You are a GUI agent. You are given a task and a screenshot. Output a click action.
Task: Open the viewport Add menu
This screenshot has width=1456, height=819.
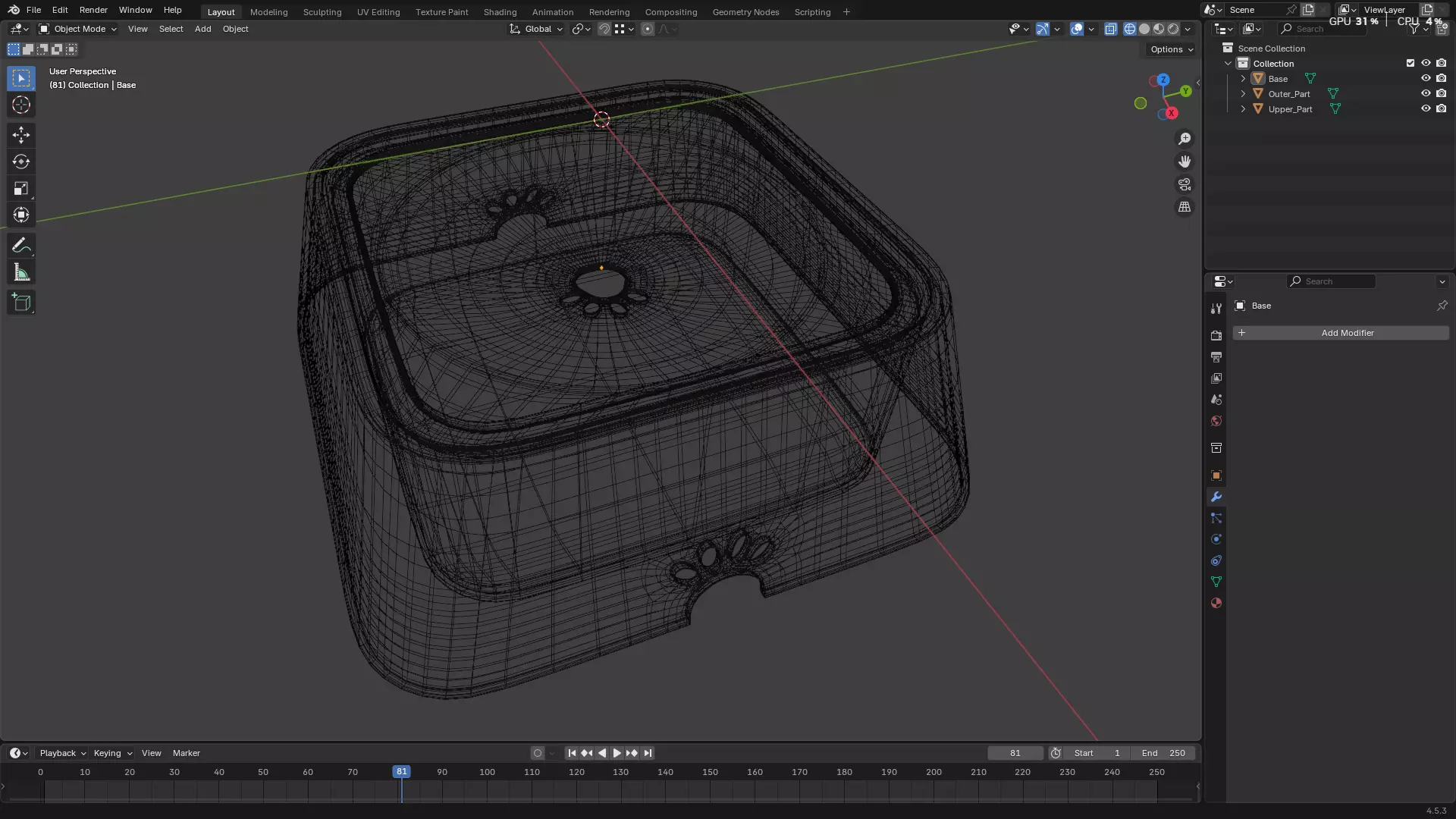click(202, 29)
